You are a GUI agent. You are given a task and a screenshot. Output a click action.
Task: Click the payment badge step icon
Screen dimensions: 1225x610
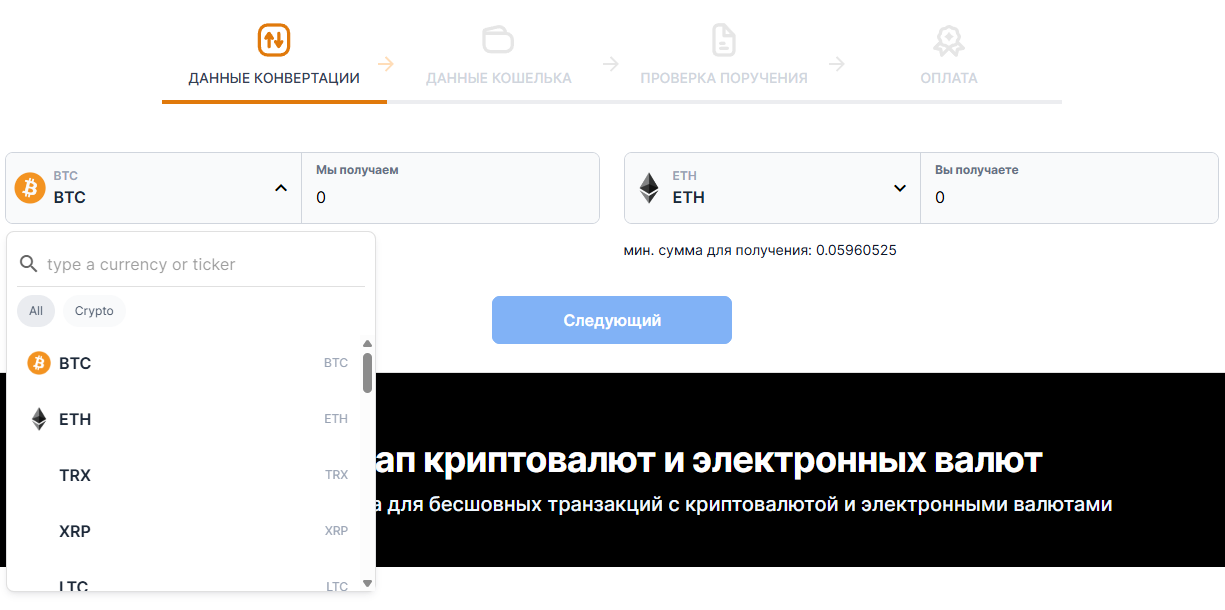tap(948, 40)
